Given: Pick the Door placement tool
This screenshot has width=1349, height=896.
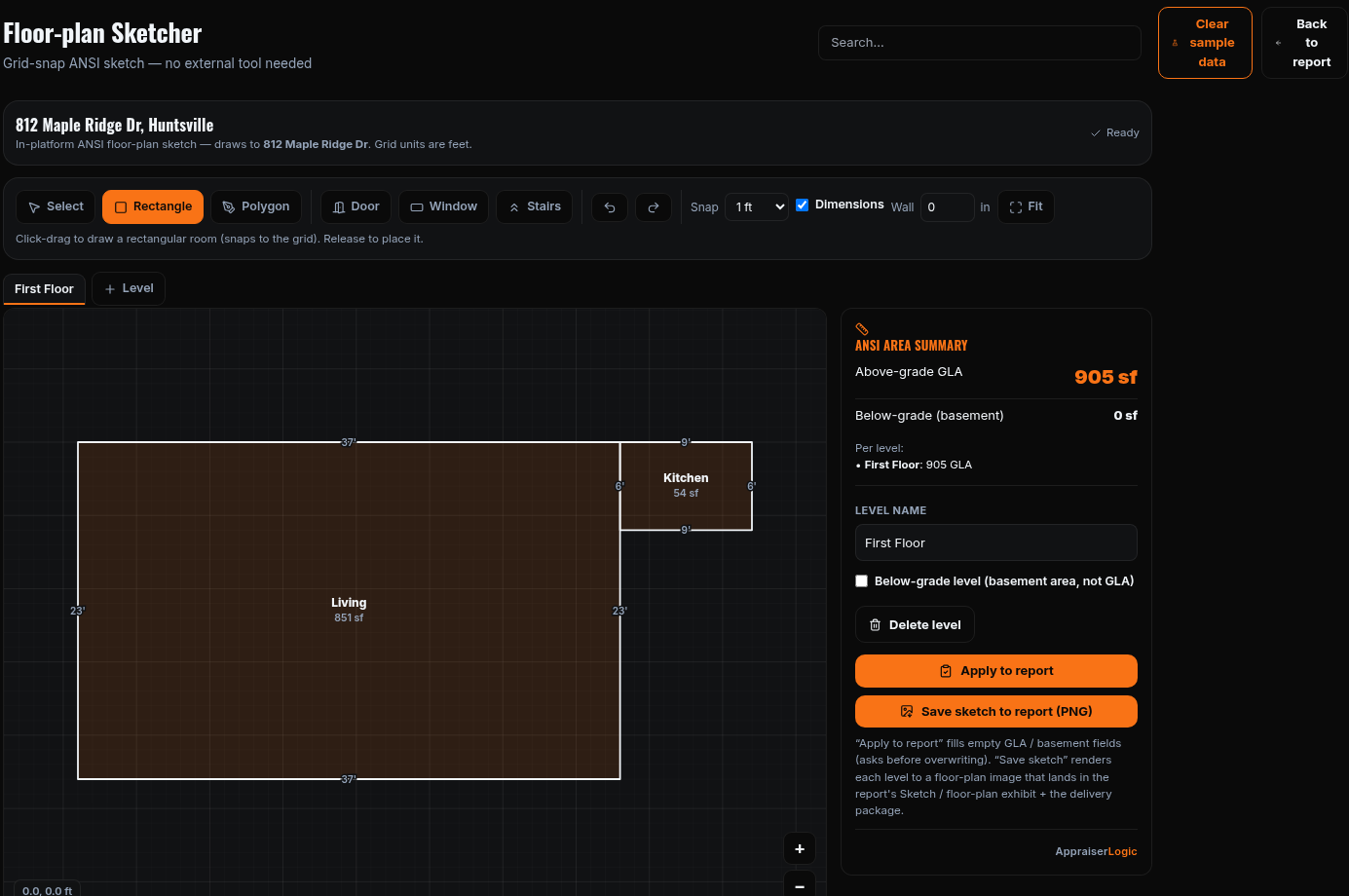Looking at the screenshot, I should (356, 206).
